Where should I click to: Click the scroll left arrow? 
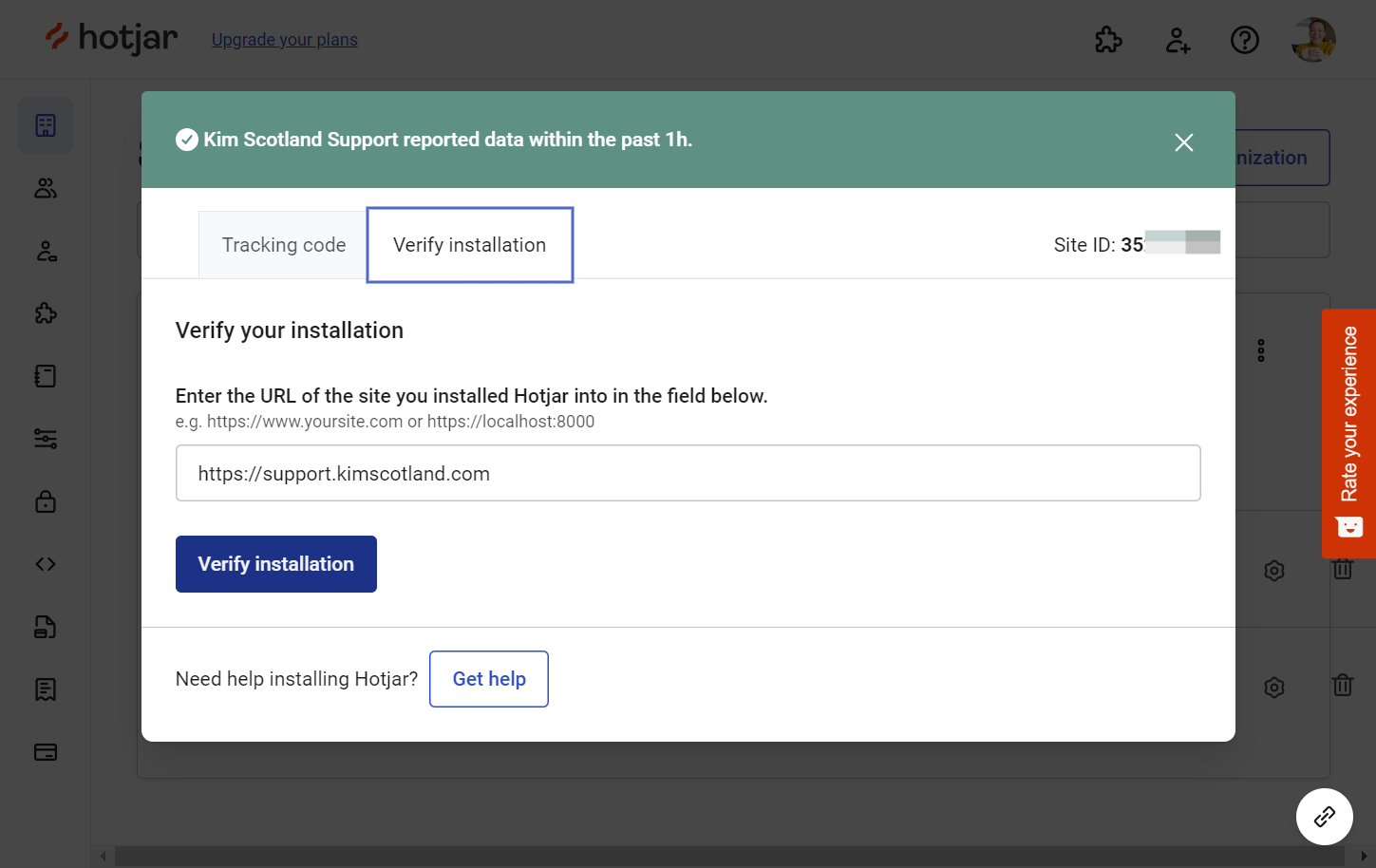tap(103, 857)
